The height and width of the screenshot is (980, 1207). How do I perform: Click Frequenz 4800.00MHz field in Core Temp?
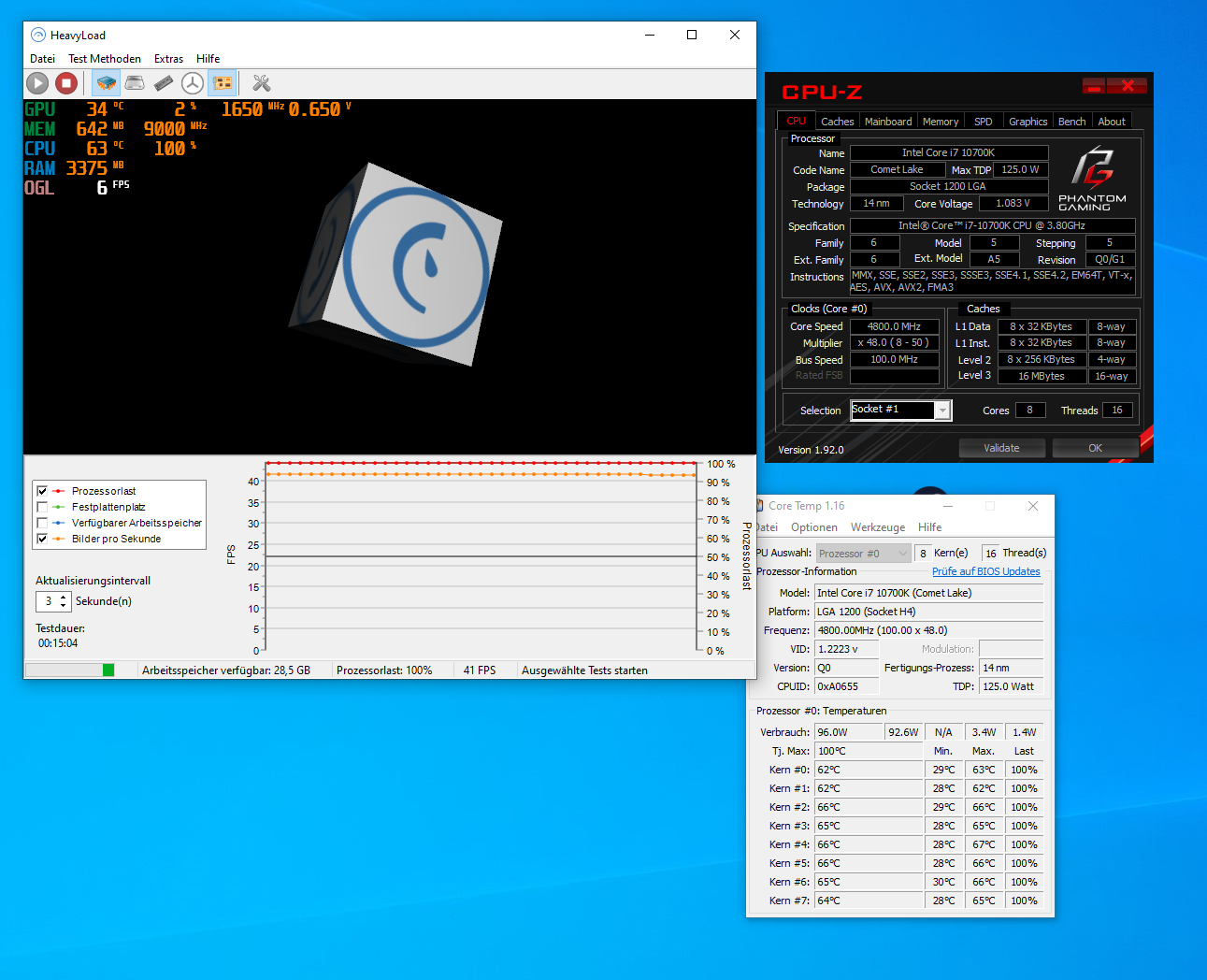point(928,630)
